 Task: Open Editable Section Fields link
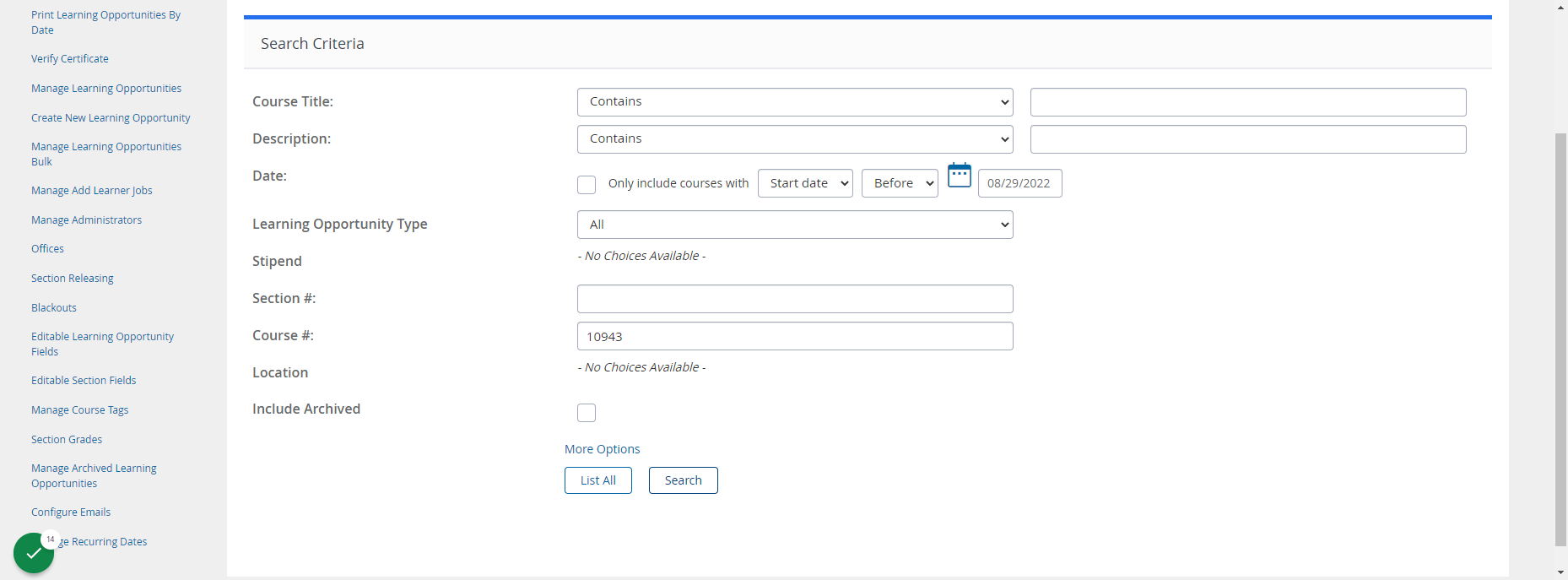point(84,381)
